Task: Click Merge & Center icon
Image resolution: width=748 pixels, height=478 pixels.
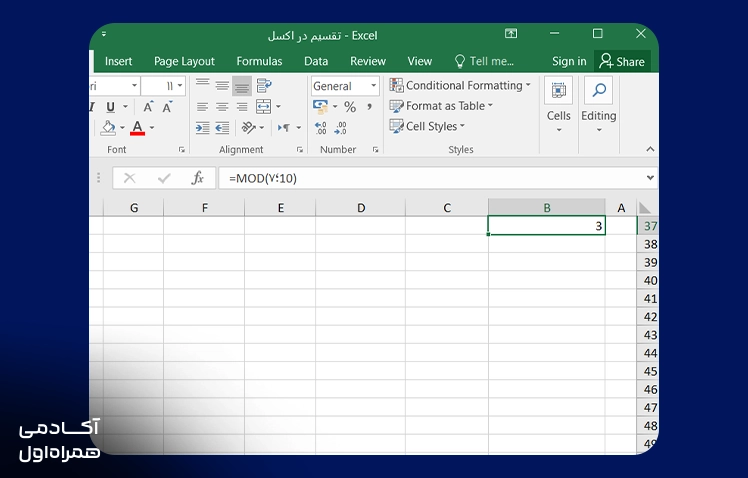Action: tap(263, 106)
